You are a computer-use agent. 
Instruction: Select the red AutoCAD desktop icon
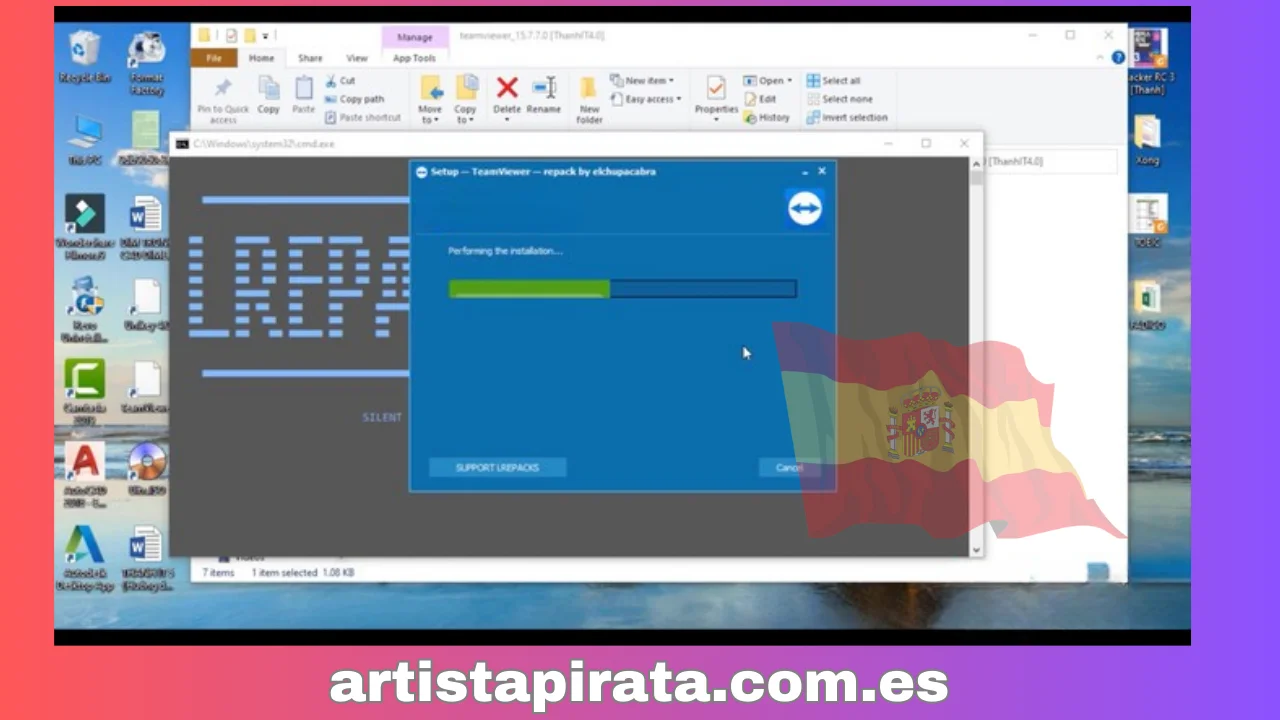(x=84, y=475)
